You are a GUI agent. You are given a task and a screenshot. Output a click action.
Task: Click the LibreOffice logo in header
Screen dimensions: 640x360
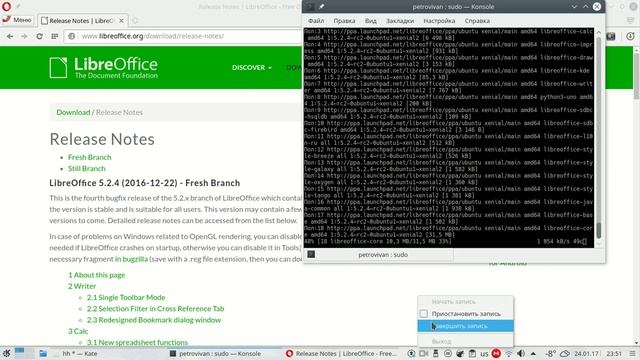[104, 67]
